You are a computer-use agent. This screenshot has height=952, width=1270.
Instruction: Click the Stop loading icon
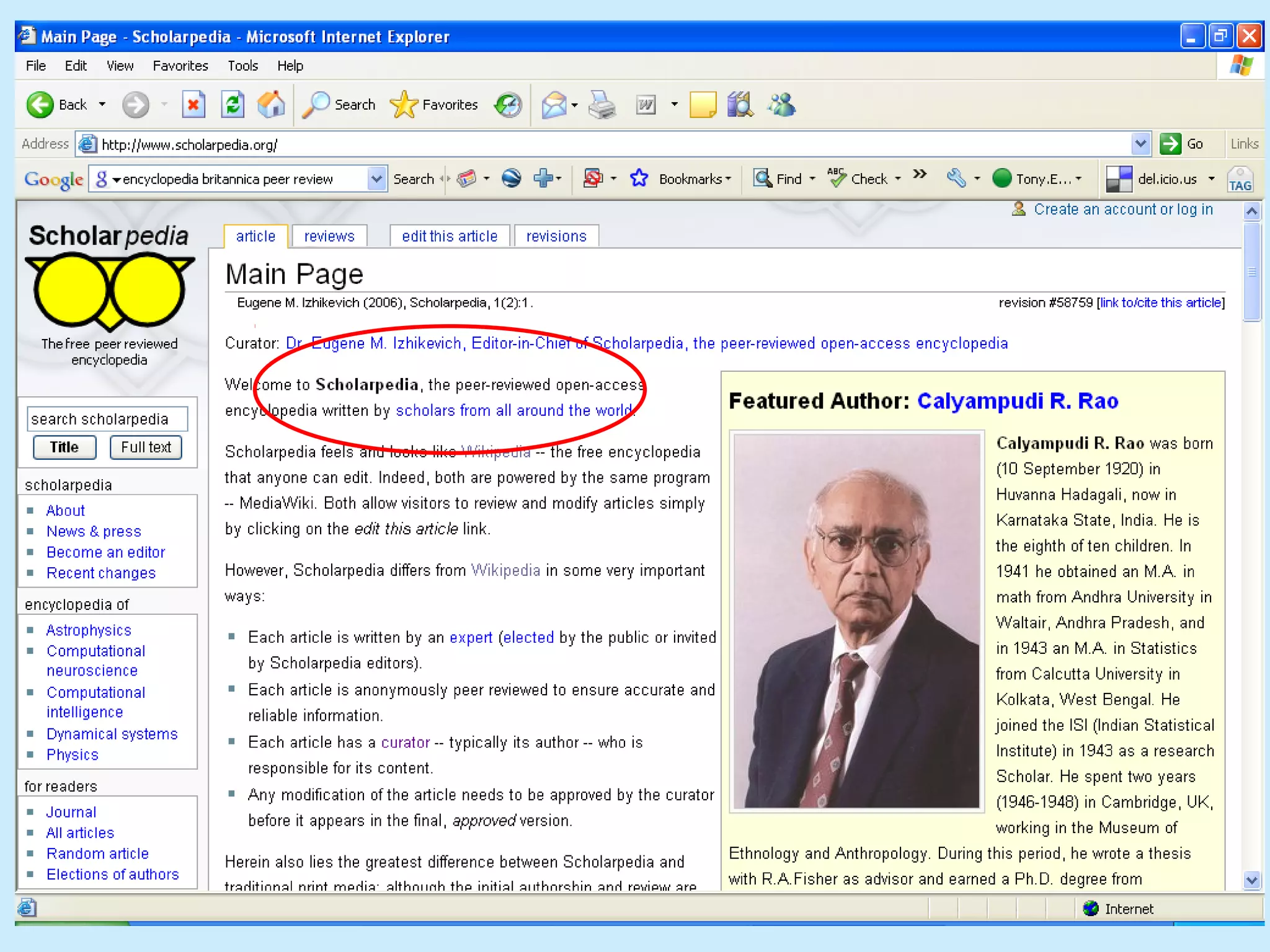193,105
